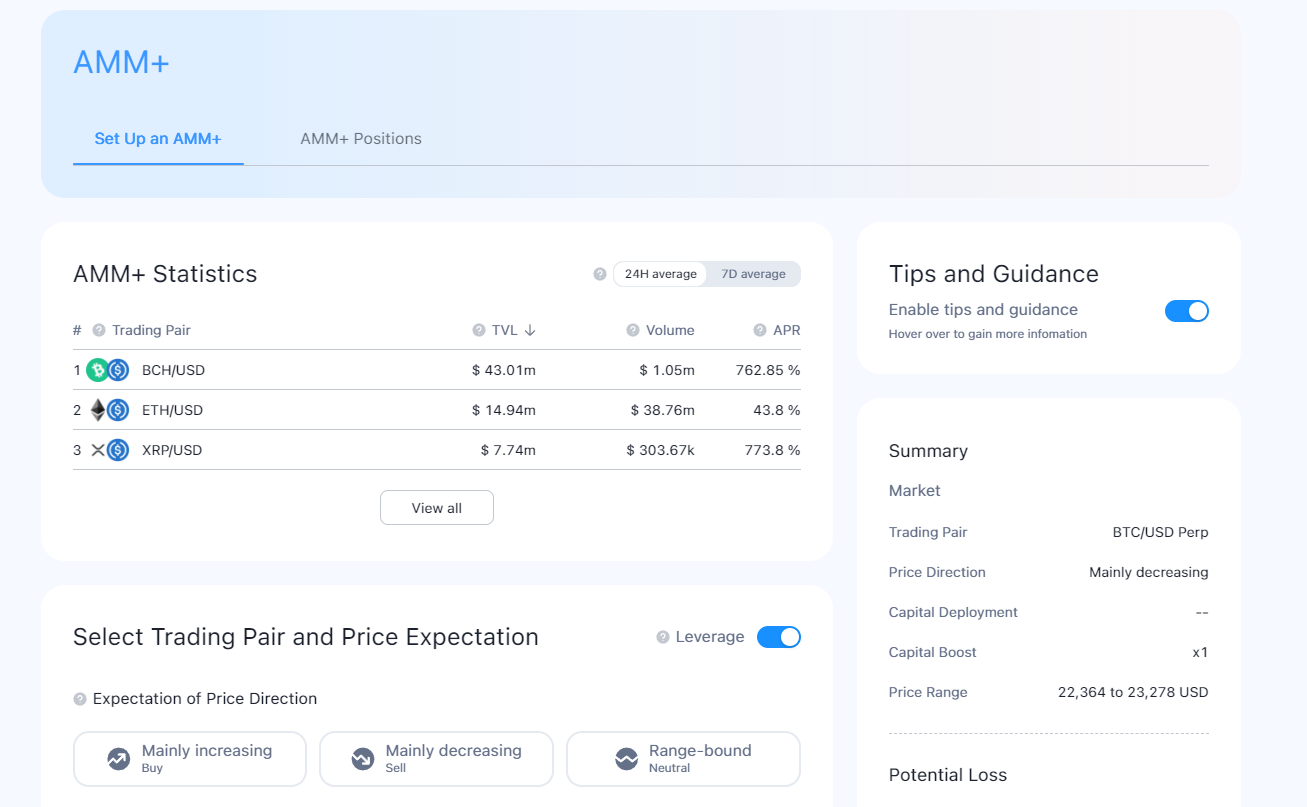This screenshot has height=807, width=1307.
Task: Click the BCH coin icon in row one
Action: (x=97, y=370)
